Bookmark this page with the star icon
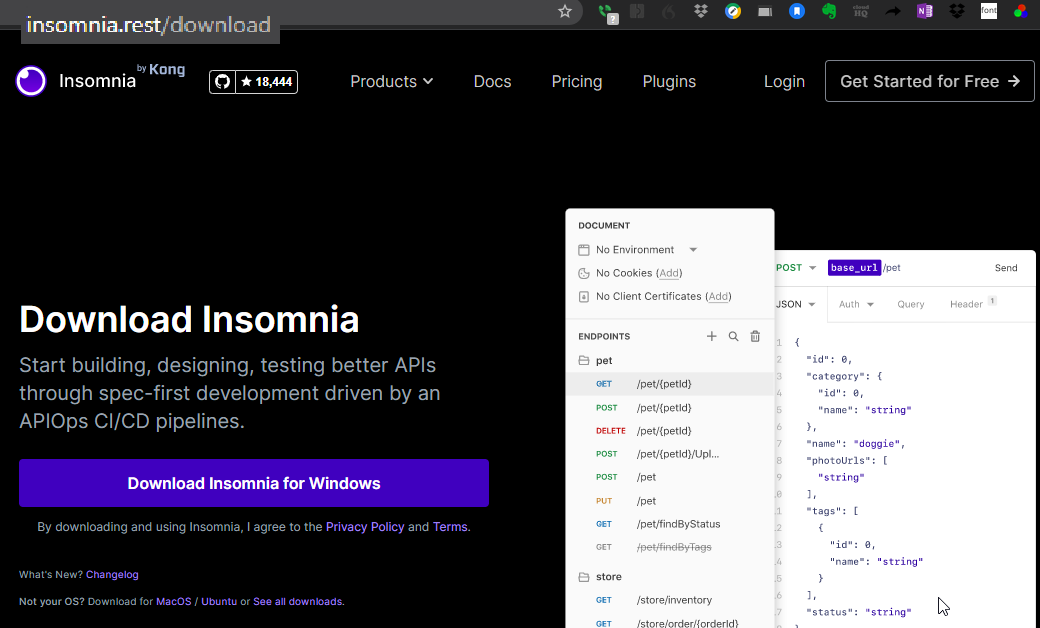 pos(565,12)
